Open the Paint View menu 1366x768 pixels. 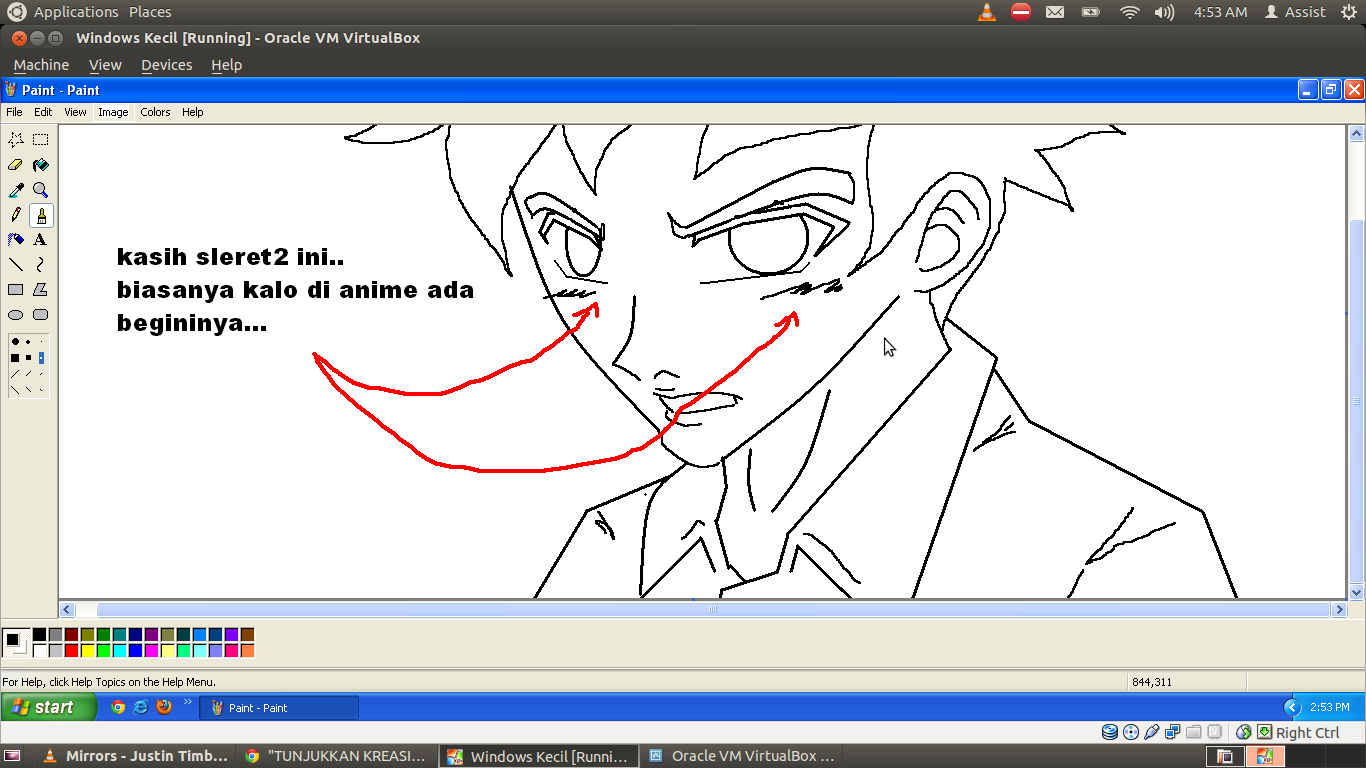click(75, 112)
